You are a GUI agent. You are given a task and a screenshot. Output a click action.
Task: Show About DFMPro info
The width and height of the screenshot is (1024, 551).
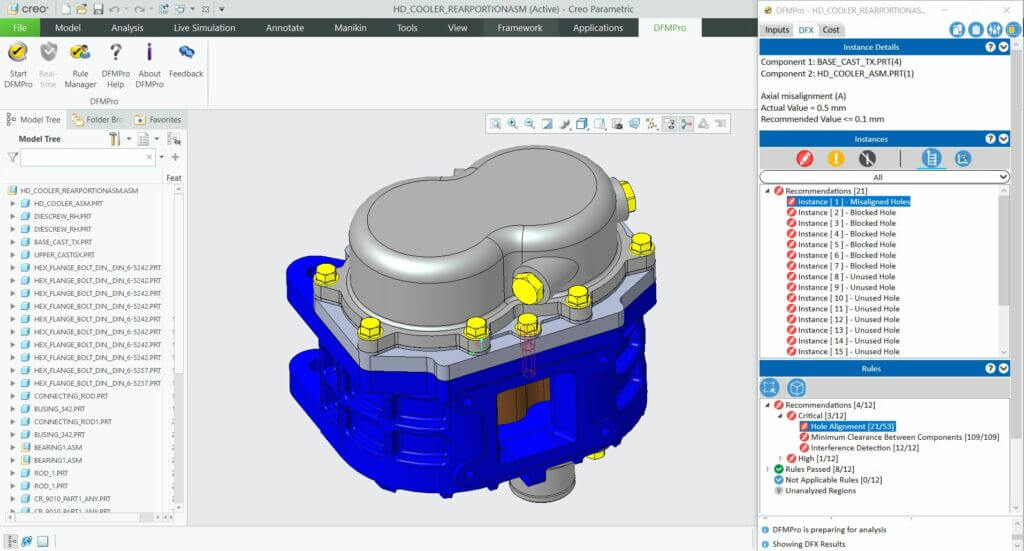(150, 65)
